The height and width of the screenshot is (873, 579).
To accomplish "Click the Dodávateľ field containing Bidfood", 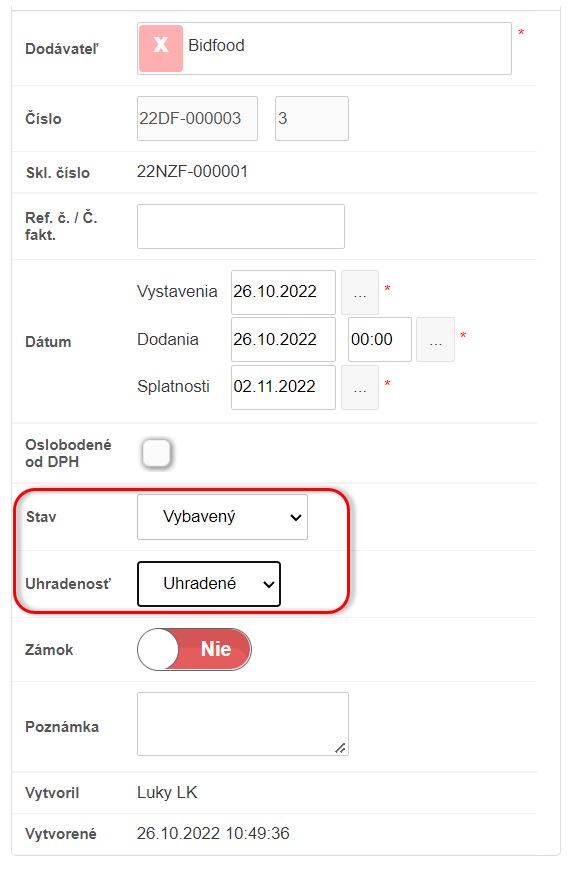I will coord(324,48).
